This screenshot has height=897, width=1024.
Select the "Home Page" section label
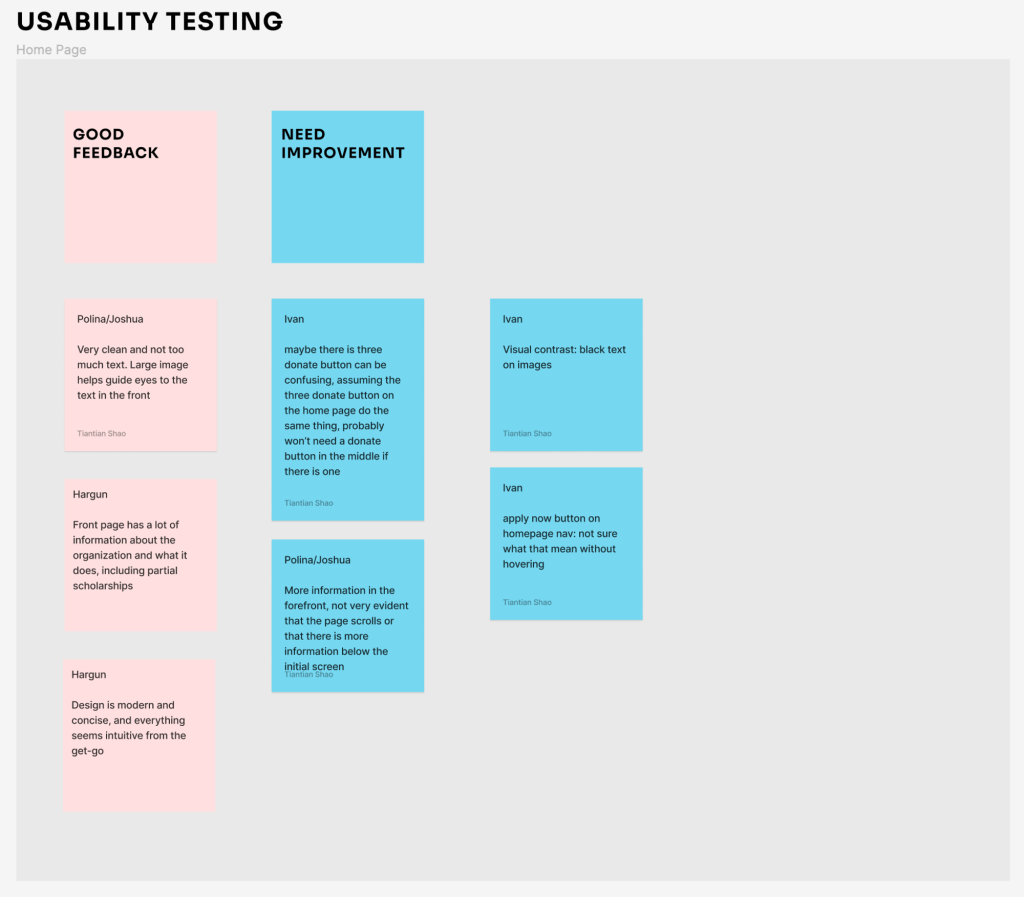[x=51, y=50]
